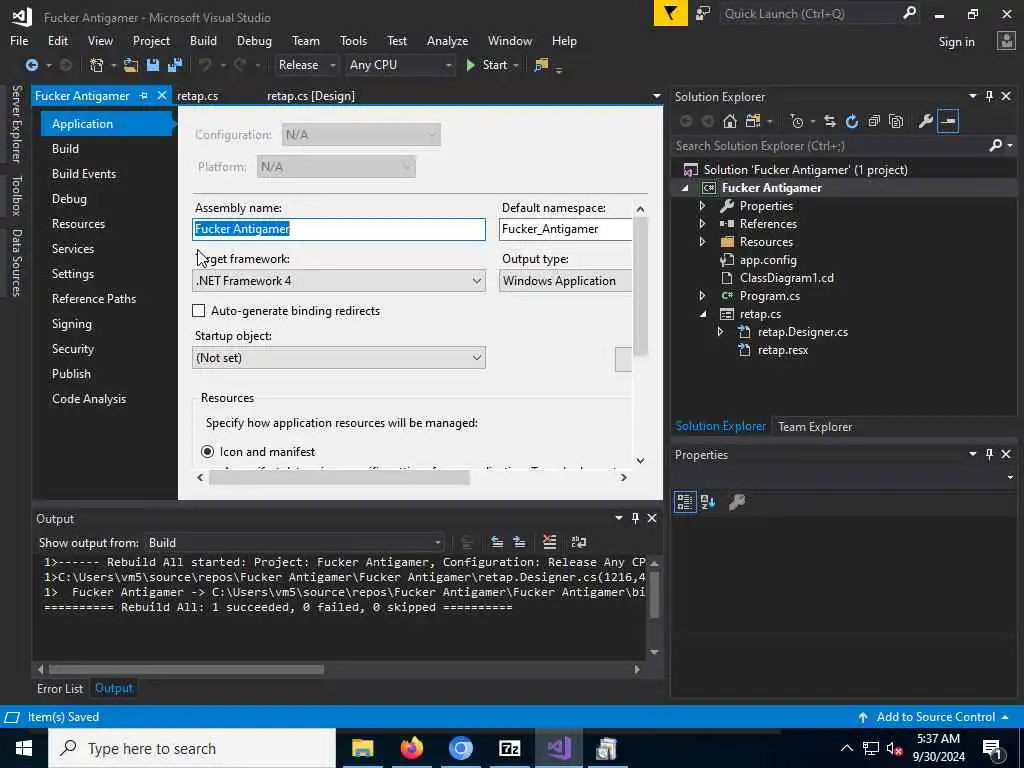Click in the Default namespace field

click(566, 229)
